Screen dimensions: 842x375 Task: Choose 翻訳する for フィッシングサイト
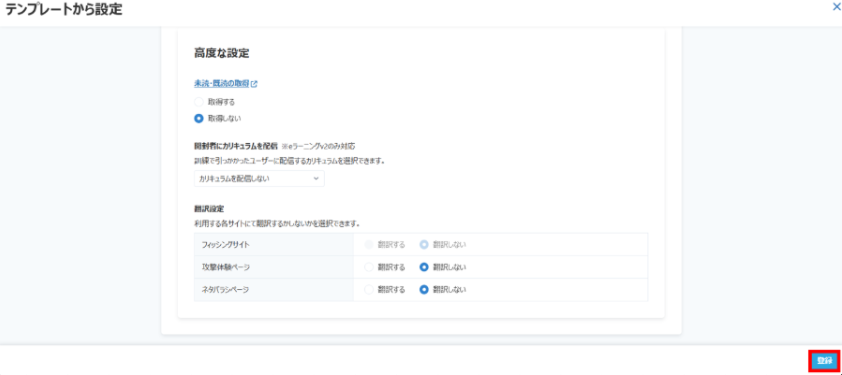369,244
